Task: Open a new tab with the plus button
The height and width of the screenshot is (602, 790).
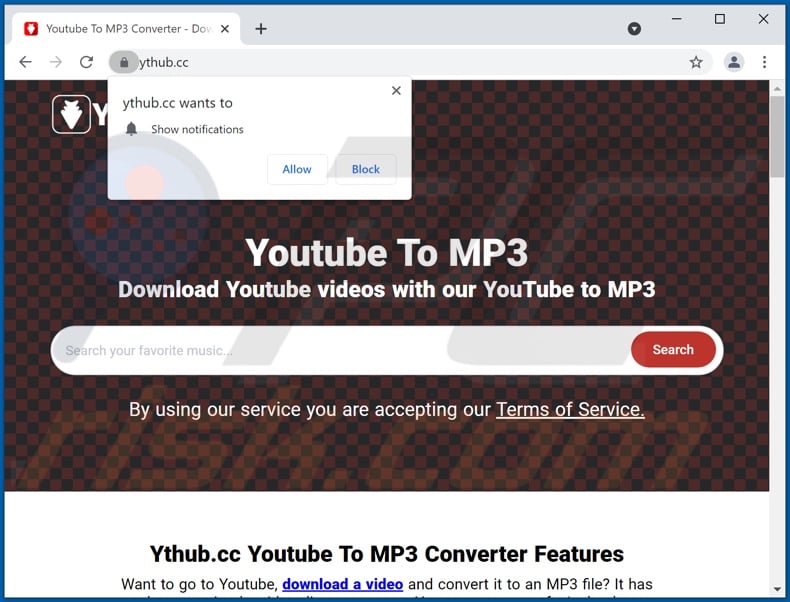Action: click(x=261, y=29)
